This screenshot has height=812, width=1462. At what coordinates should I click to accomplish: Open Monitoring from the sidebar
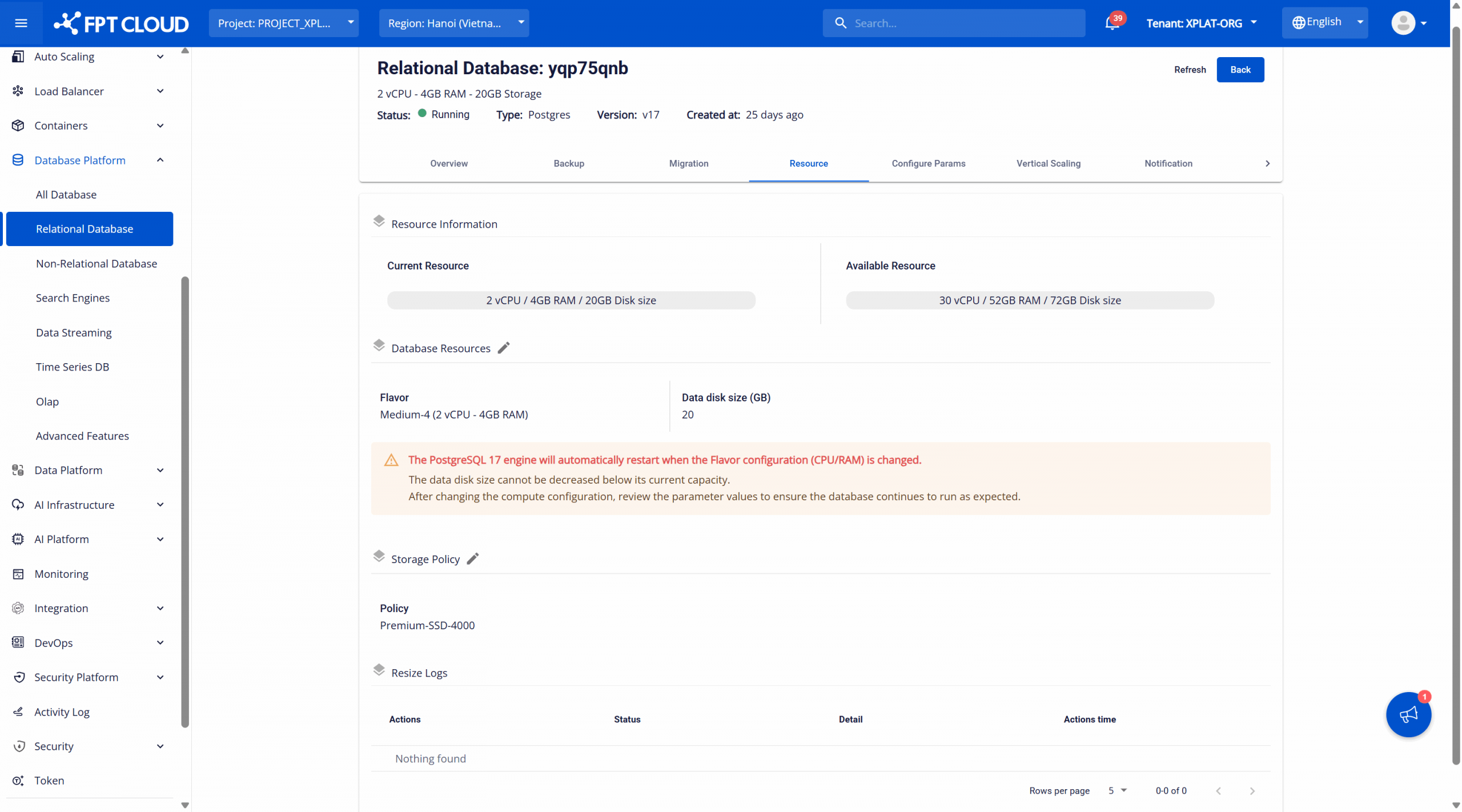tap(61, 573)
